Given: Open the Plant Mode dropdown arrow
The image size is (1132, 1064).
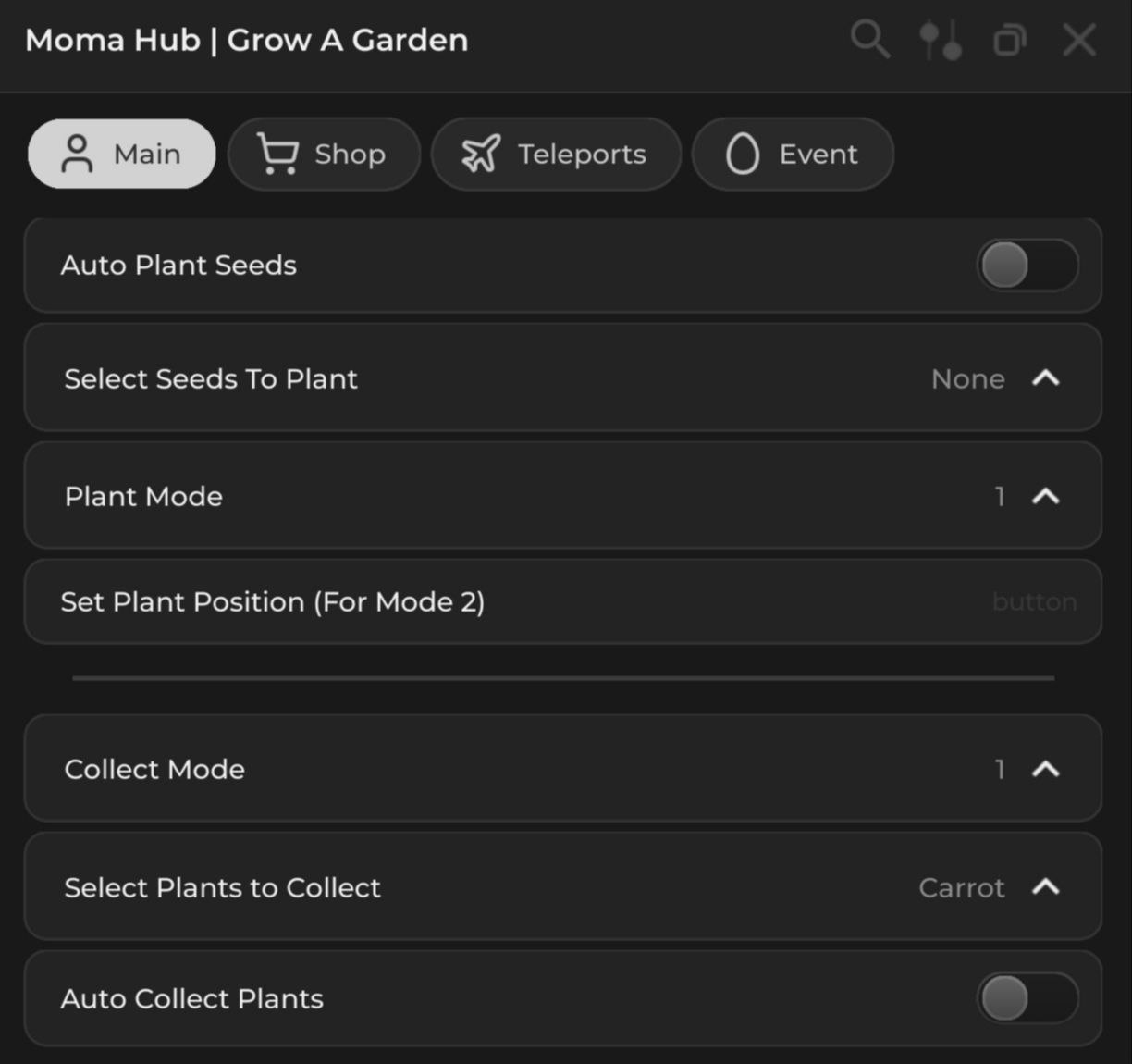Looking at the screenshot, I should pyautogui.click(x=1045, y=497).
